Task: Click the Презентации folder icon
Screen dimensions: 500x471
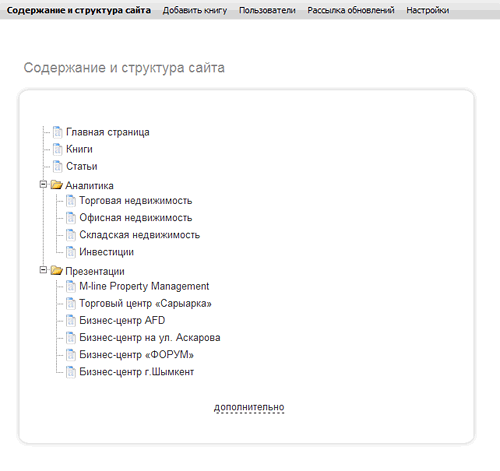Action: tap(57, 271)
